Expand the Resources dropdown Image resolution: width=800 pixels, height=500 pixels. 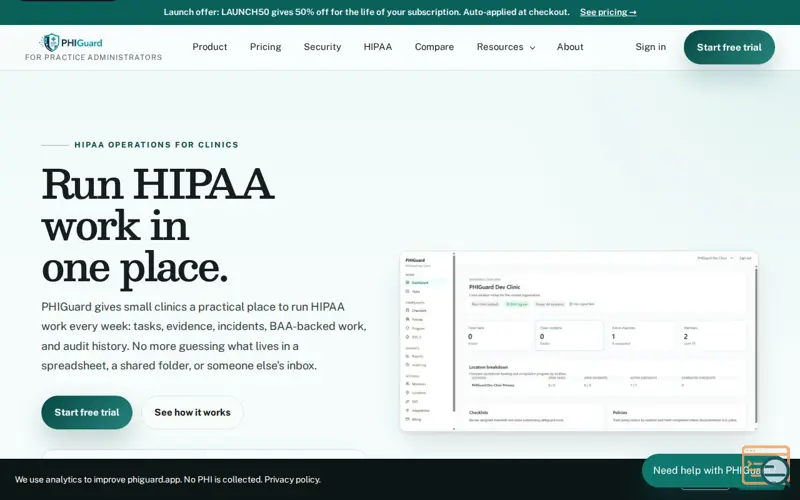pyautogui.click(x=506, y=47)
